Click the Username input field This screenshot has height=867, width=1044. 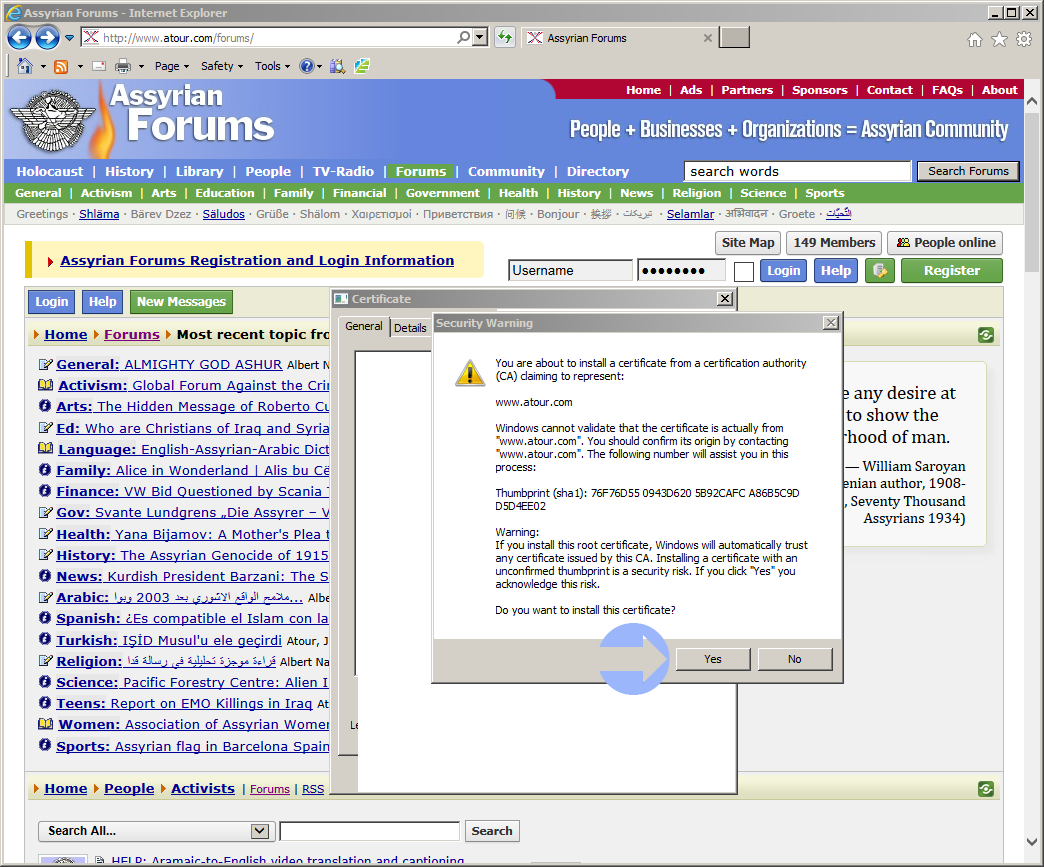570,270
